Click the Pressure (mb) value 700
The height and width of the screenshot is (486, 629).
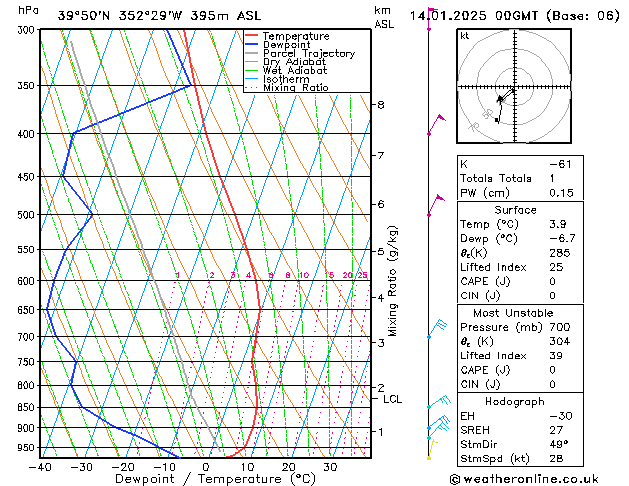point(560,327)
